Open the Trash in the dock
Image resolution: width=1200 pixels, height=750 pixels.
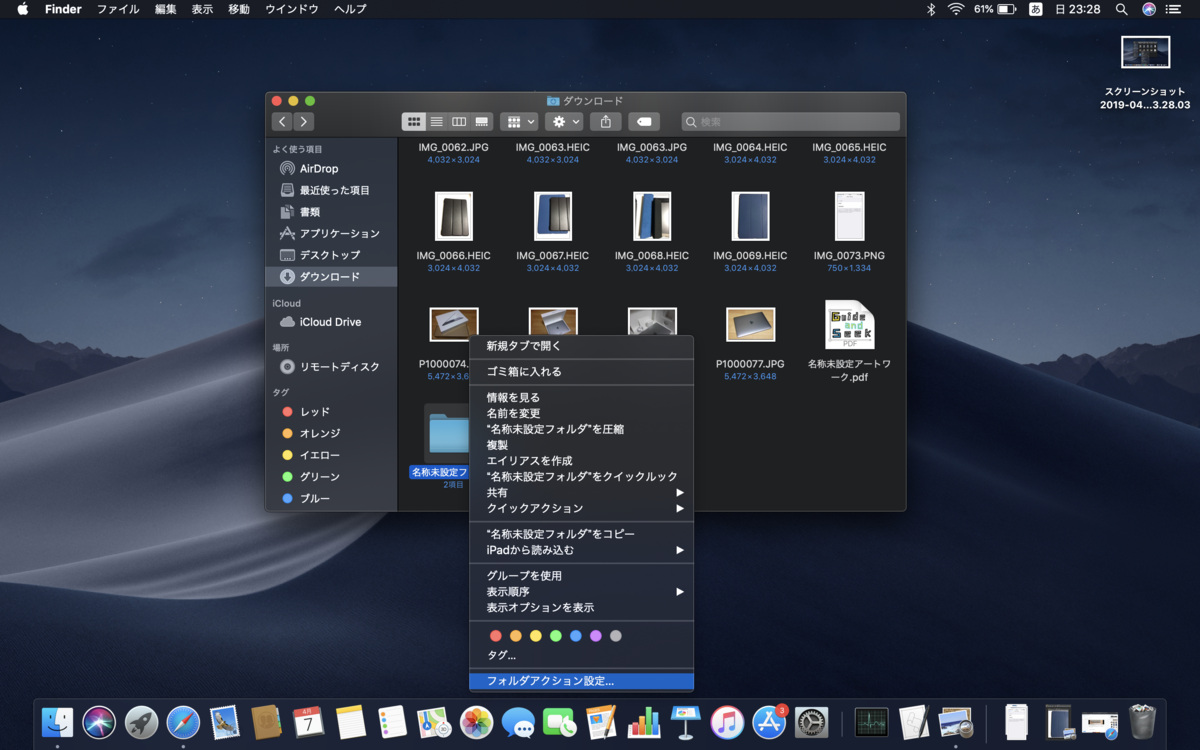1142,722
